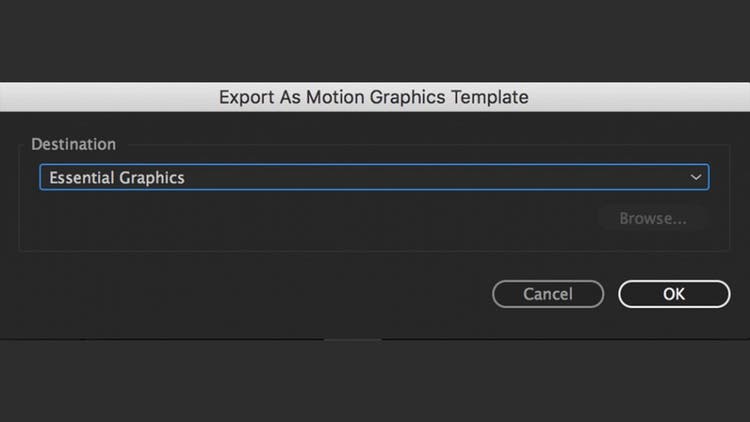Focus the Destination selection field
The width and height of the screenshot is (750, 422).
pyautogui.click(x=374, y=178)
